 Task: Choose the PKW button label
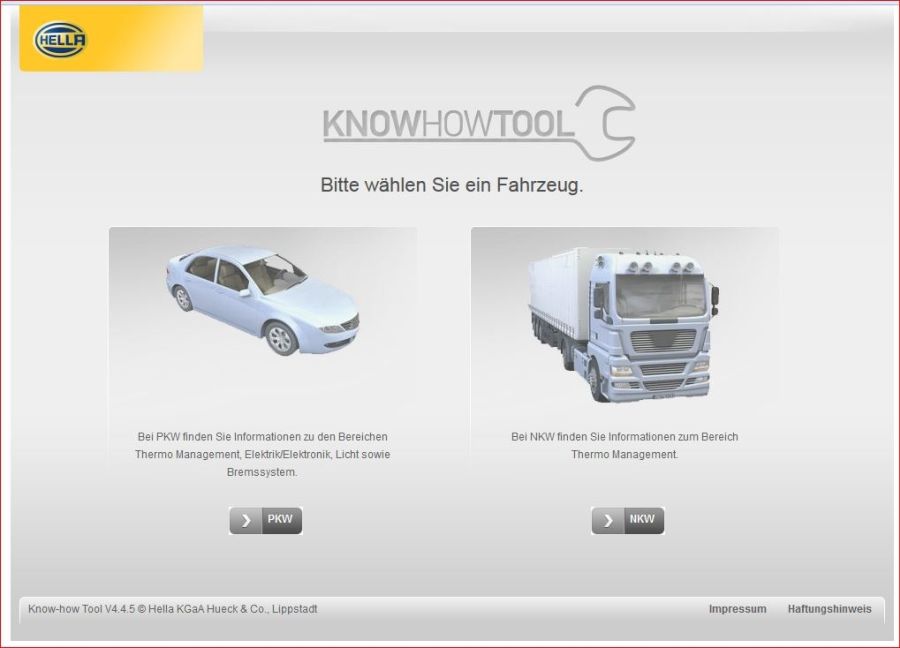click(x=279, y=520)
